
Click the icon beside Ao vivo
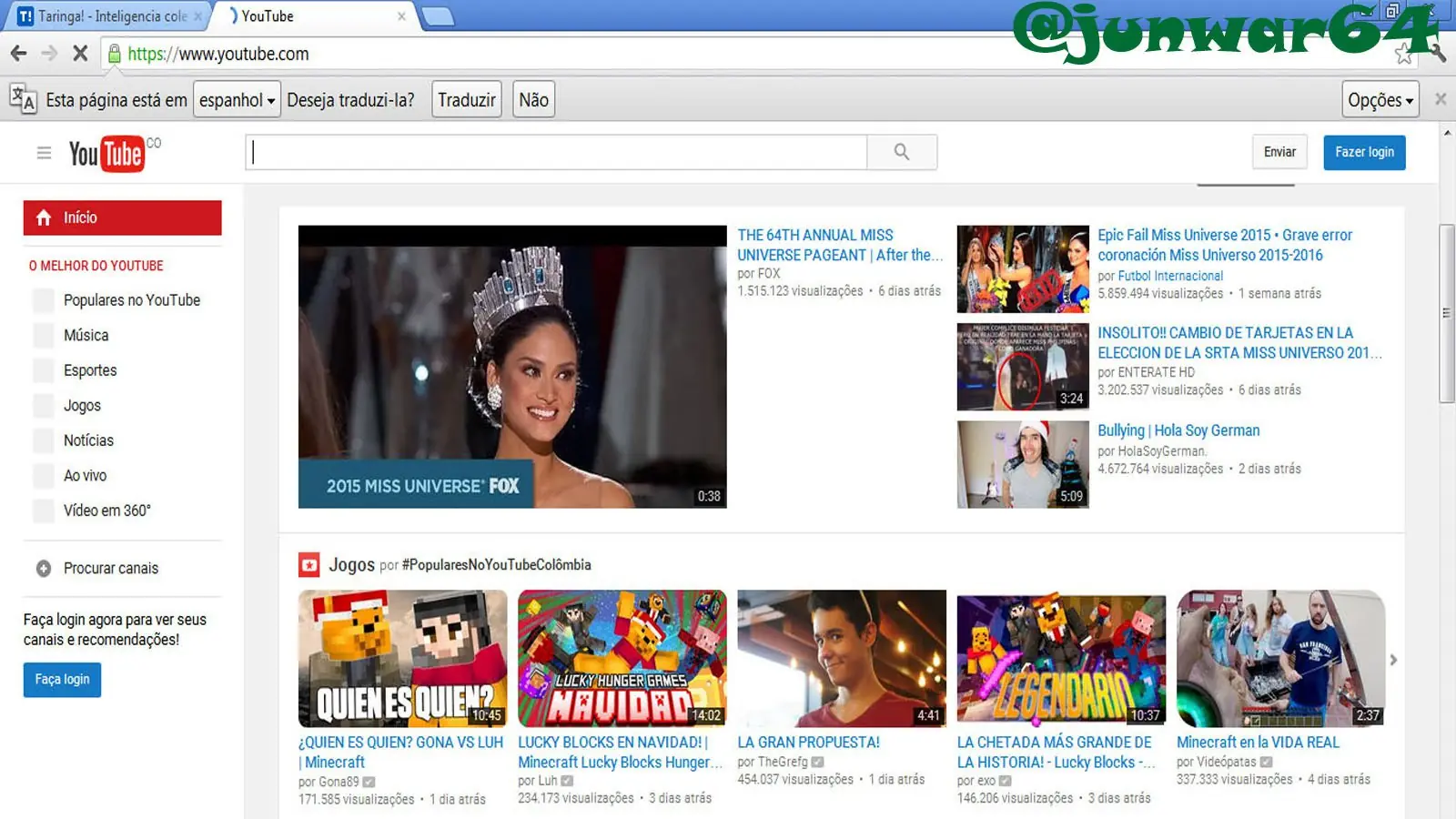pos(43,476)
